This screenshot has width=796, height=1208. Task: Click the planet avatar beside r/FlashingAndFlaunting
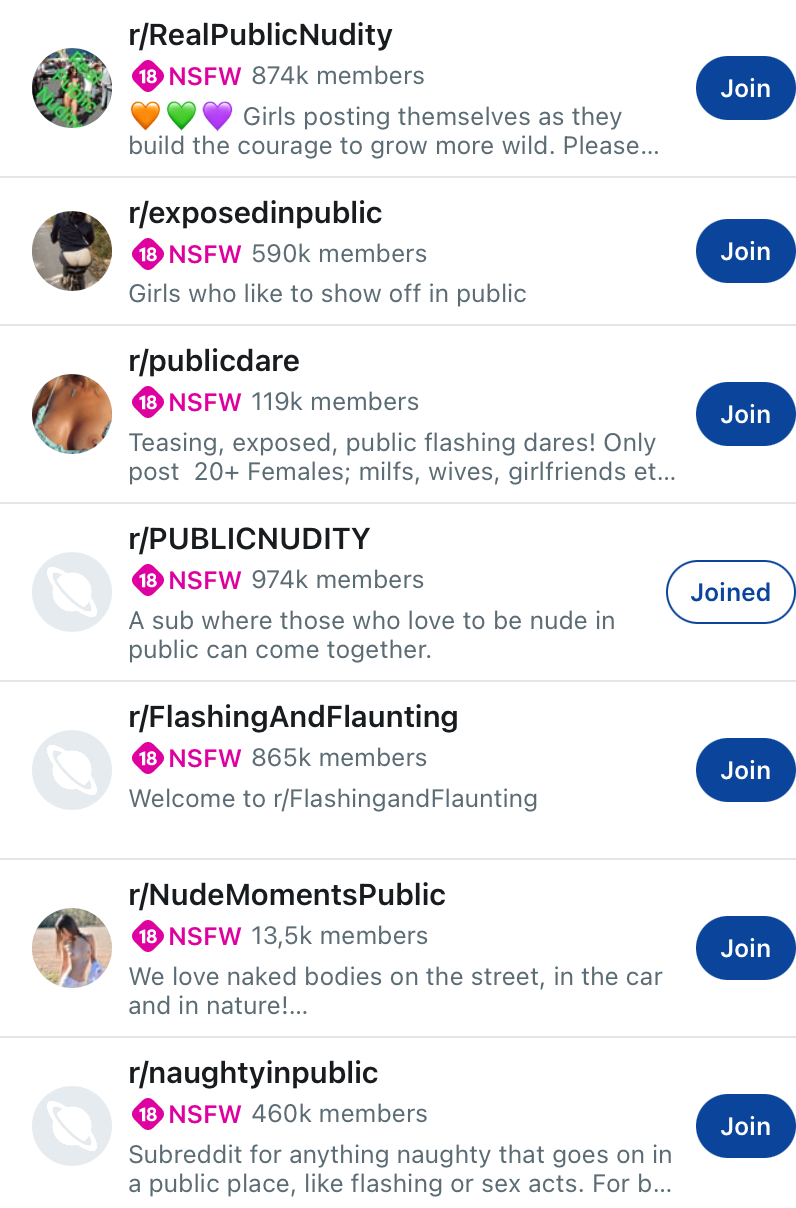click(72, 770)
